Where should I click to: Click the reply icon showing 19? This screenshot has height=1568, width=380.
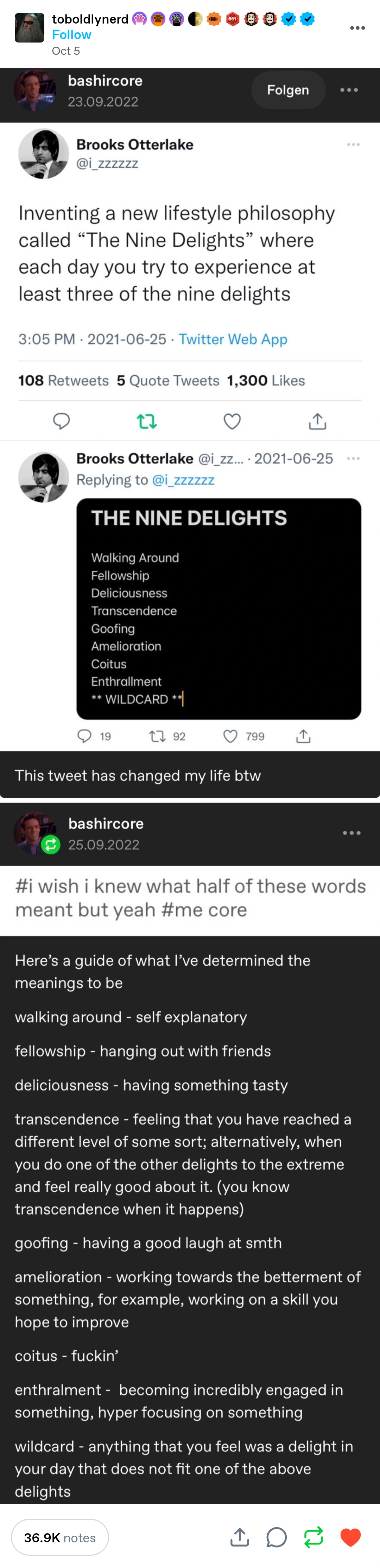pyautogui.click(x=85, y=737)
